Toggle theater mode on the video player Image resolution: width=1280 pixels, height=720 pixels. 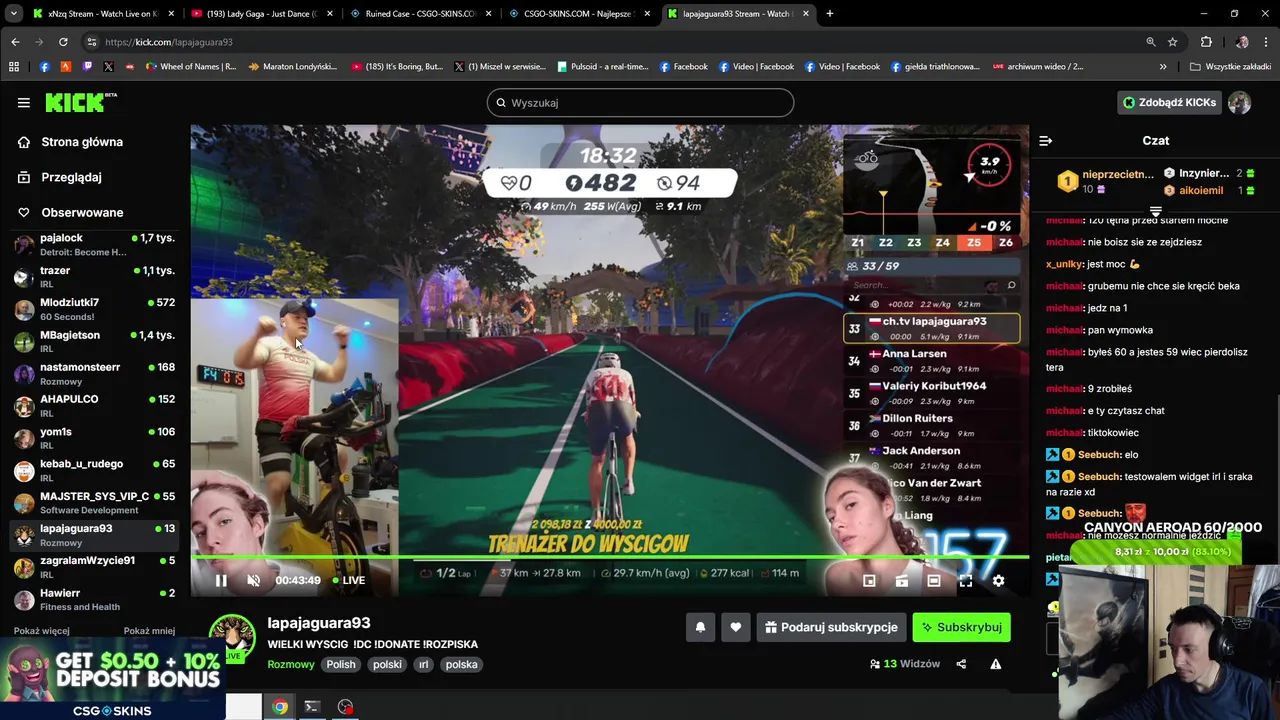tap(934, 580)
